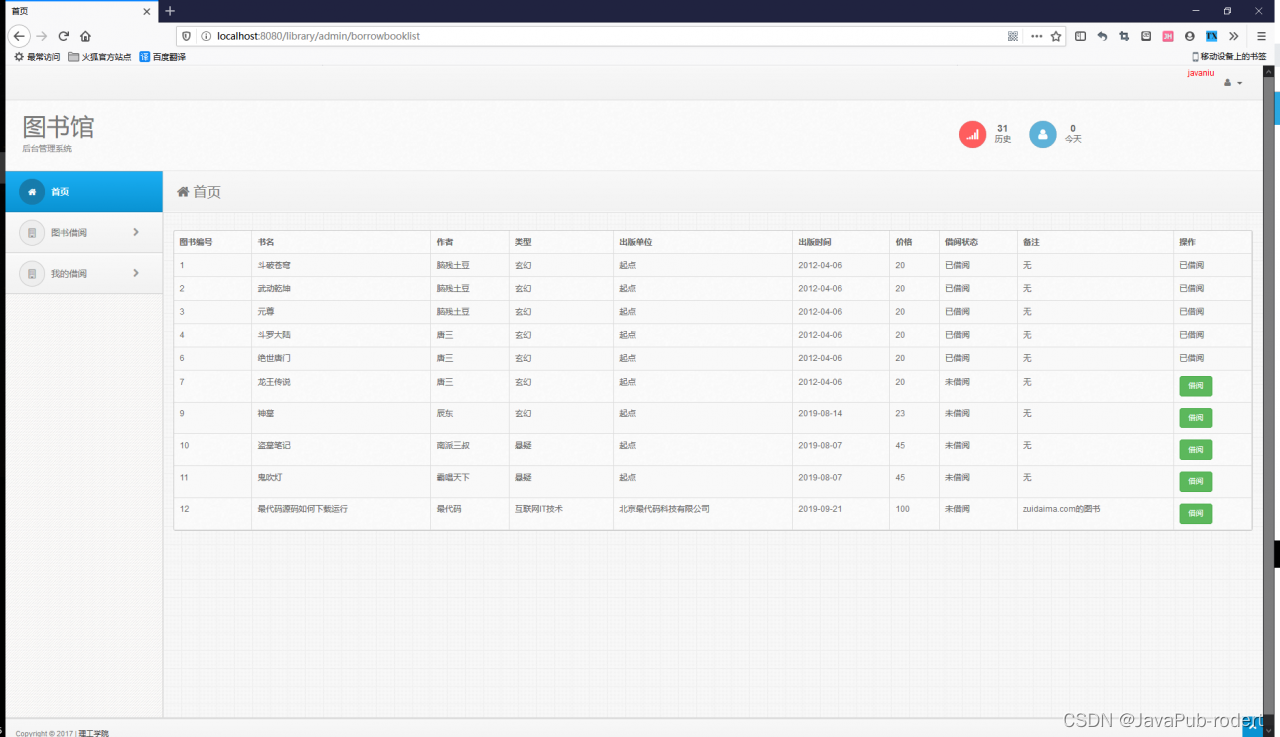Click the book title 斗破苍穹
The height and width of the screenshot is (737, 1280).
274,265
